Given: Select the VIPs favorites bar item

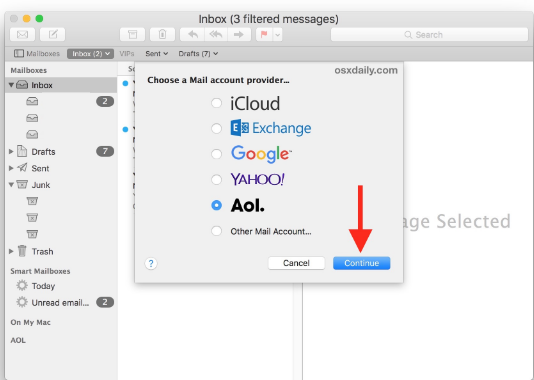Looking at the screenshot, I should click(x=127, y=53).
